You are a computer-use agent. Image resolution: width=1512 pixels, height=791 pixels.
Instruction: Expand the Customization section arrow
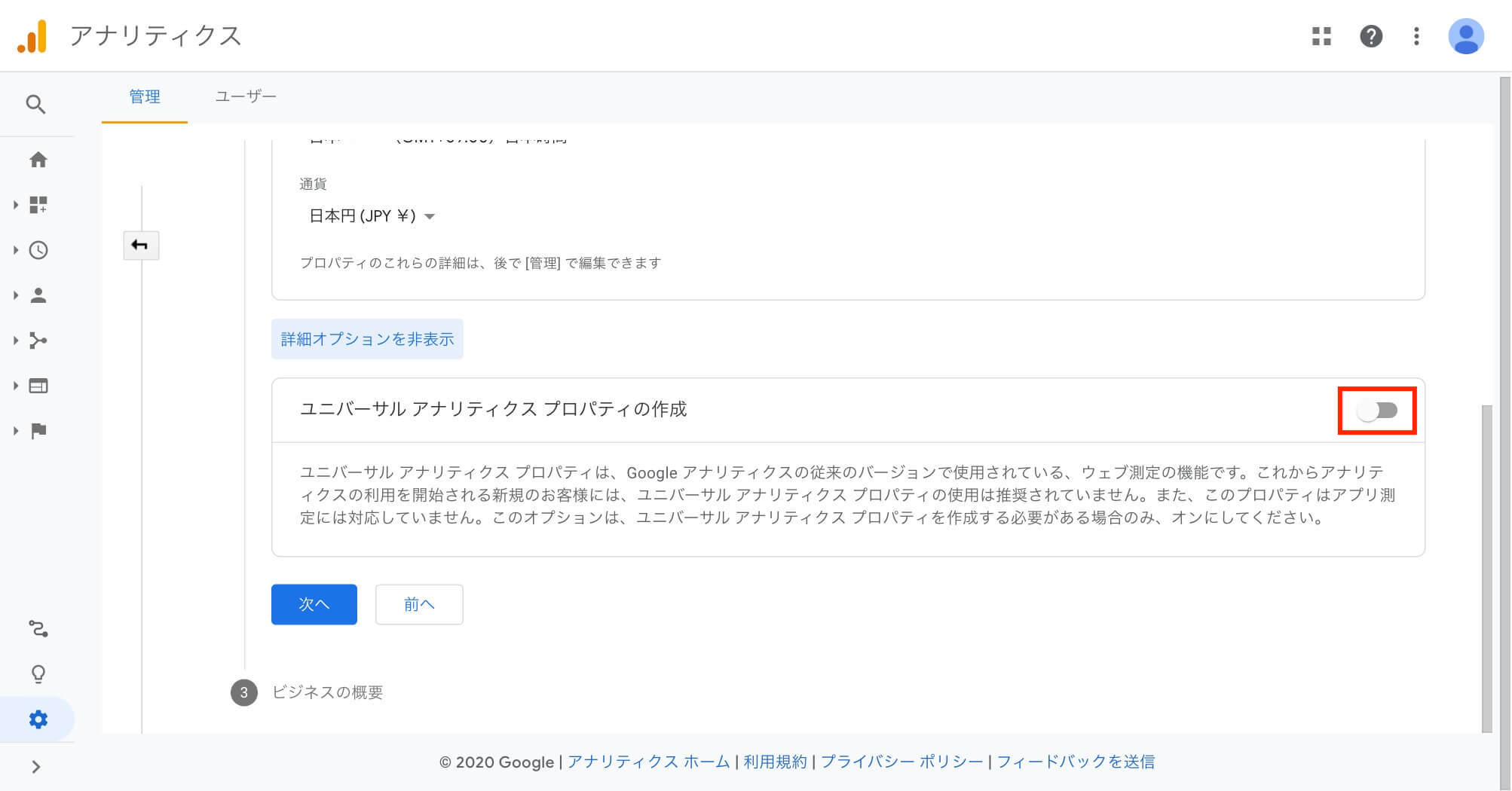point(15,205)
